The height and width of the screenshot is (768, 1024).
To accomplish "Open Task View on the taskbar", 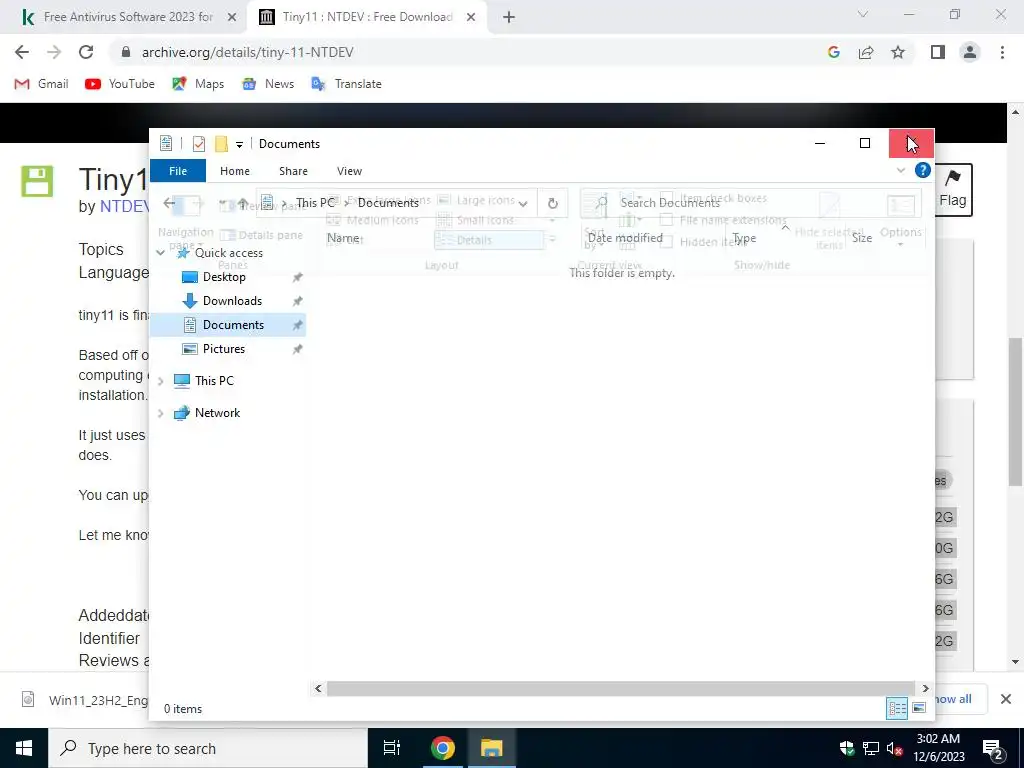I will 391,748.
